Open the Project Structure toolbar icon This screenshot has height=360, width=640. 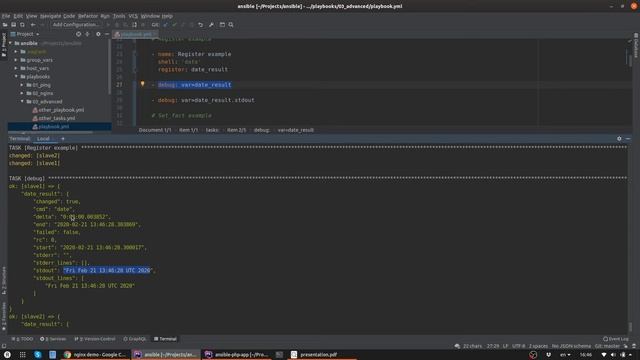(x=222, y=25)
